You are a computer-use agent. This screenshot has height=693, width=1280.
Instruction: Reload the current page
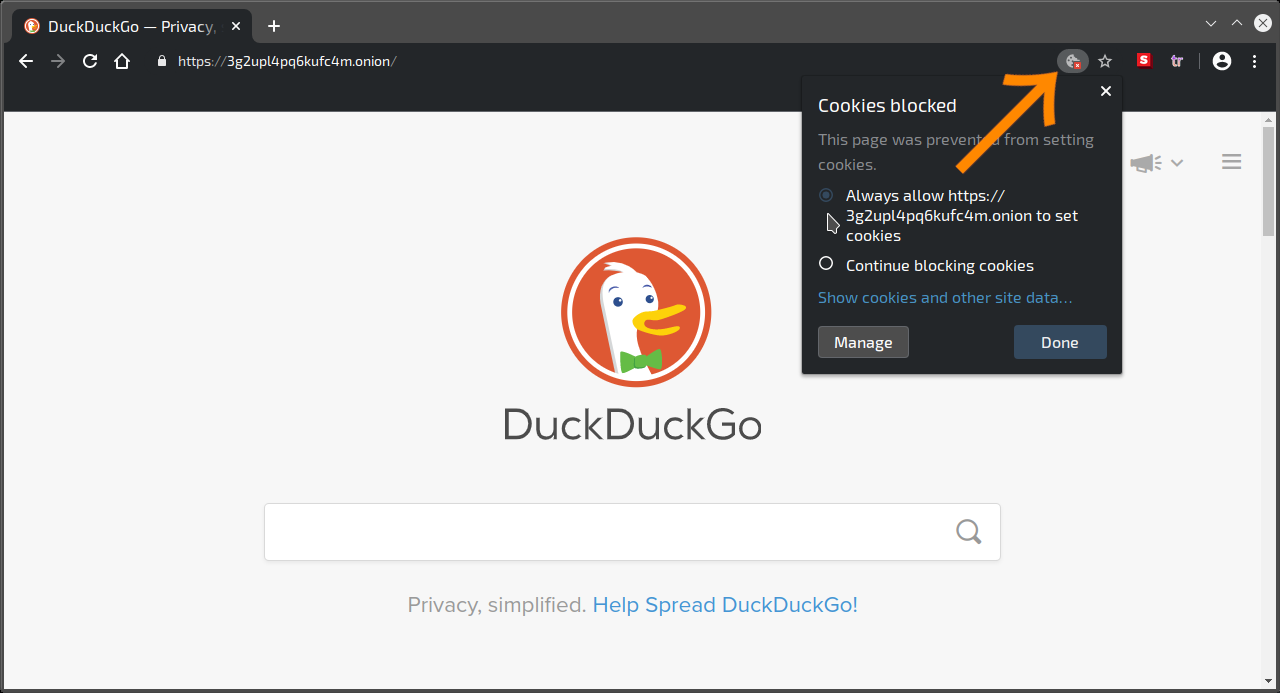point(90,61)
